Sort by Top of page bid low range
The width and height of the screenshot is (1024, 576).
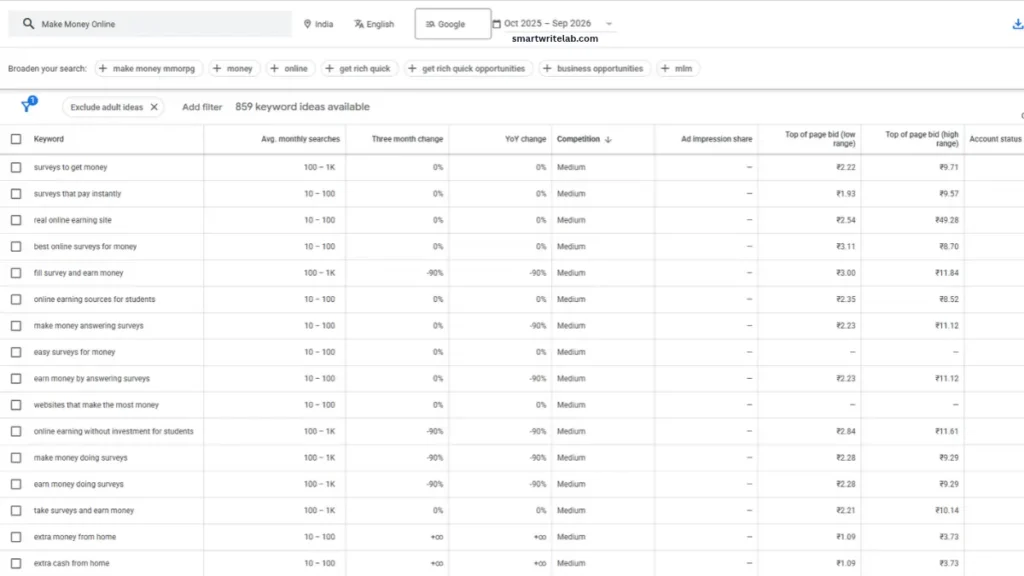coord(820,138)
